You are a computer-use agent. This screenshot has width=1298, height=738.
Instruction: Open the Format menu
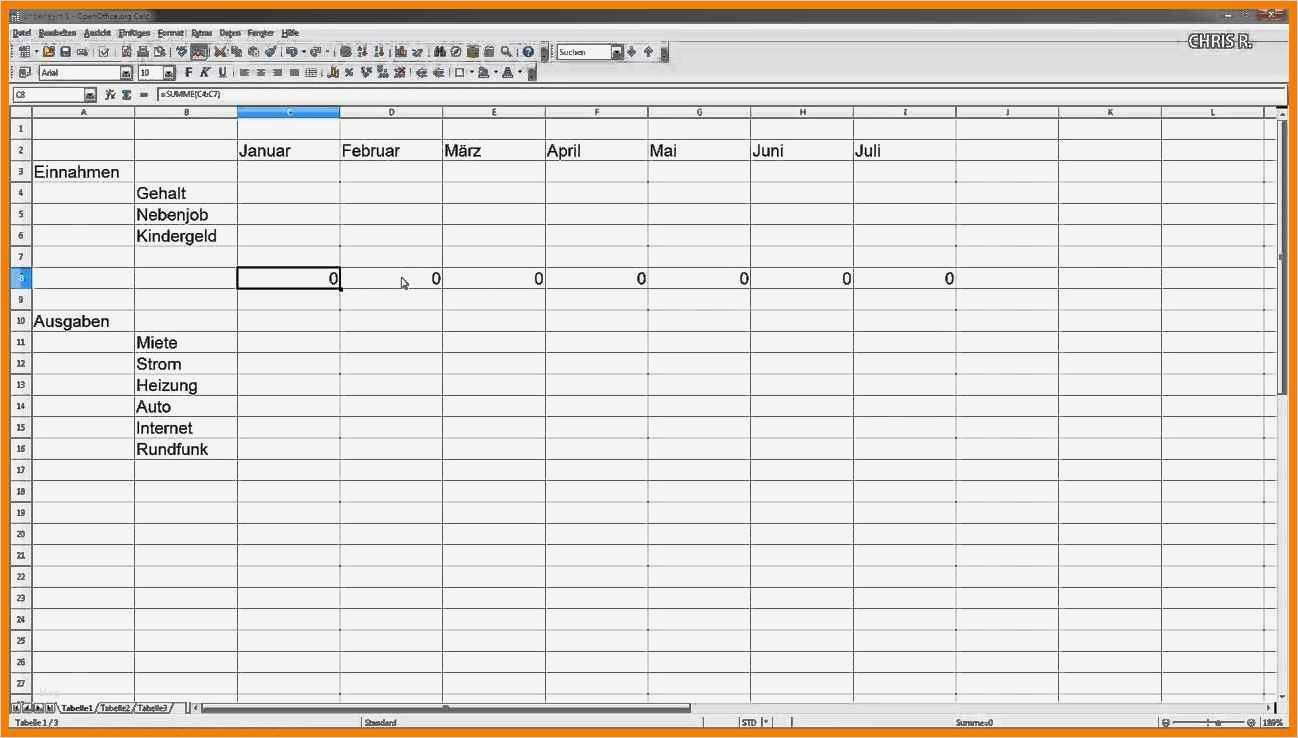coord(170,33)
